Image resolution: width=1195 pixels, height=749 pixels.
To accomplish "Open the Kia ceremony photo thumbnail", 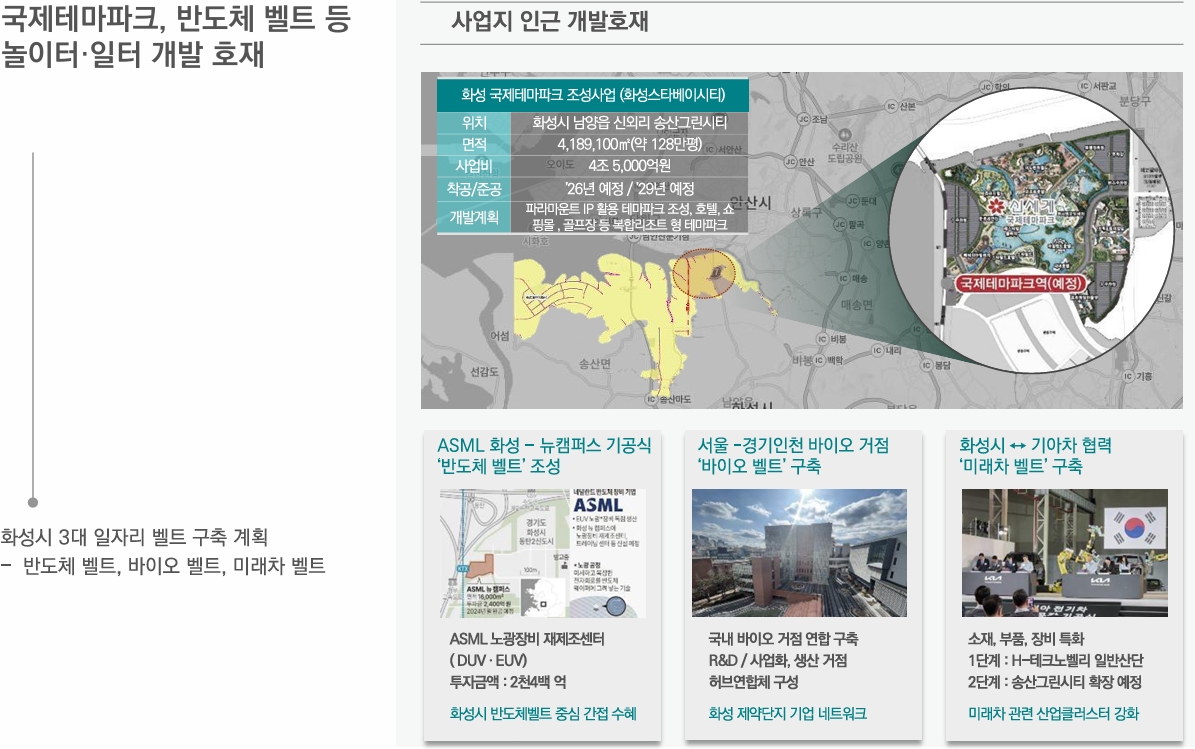I will 1065,553.
